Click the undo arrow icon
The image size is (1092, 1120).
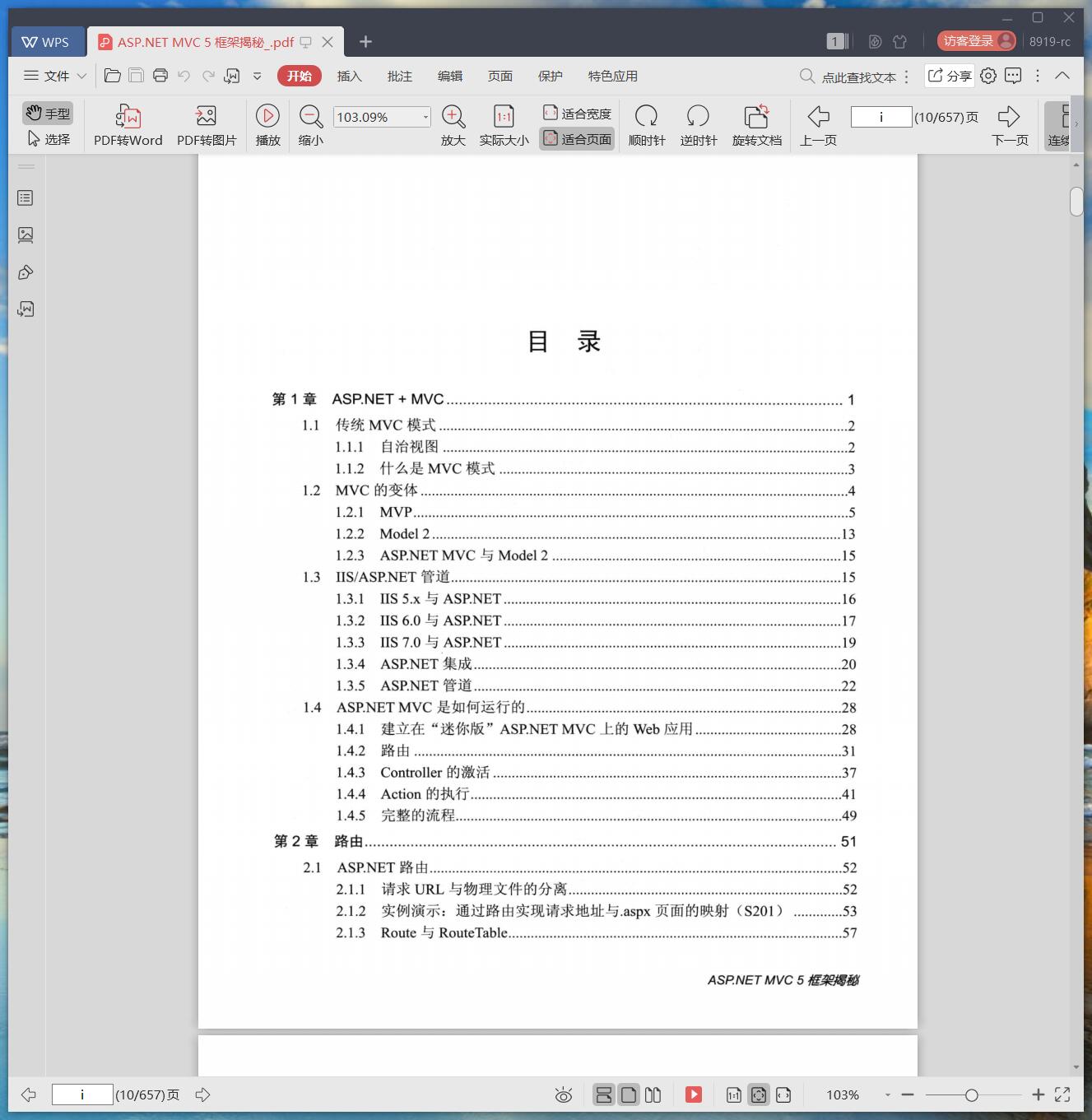(184, 76)
